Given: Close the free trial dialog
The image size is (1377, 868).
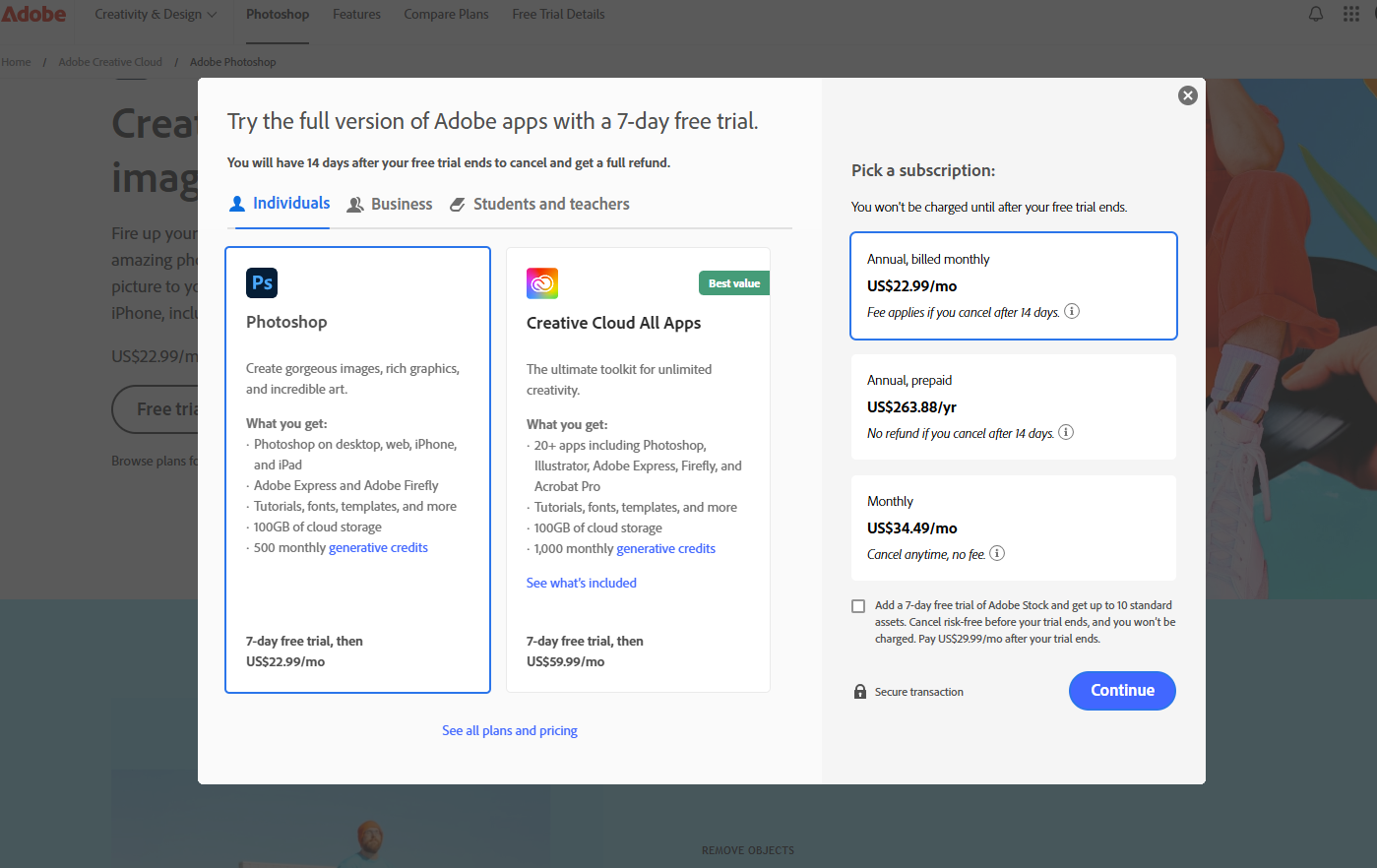Looking at the screenshot, I should tap(1187, 95).
